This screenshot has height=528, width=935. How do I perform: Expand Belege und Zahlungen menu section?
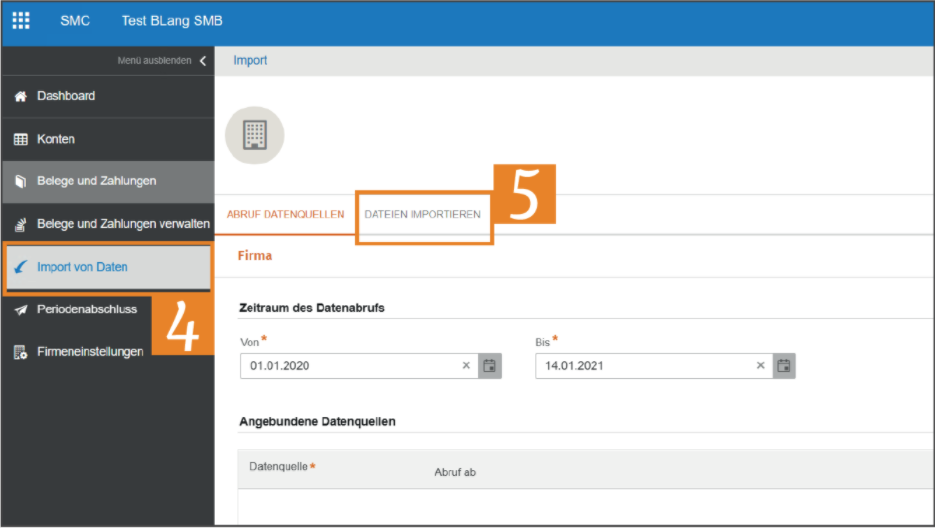pyautogui.click(x=96, y=181)
